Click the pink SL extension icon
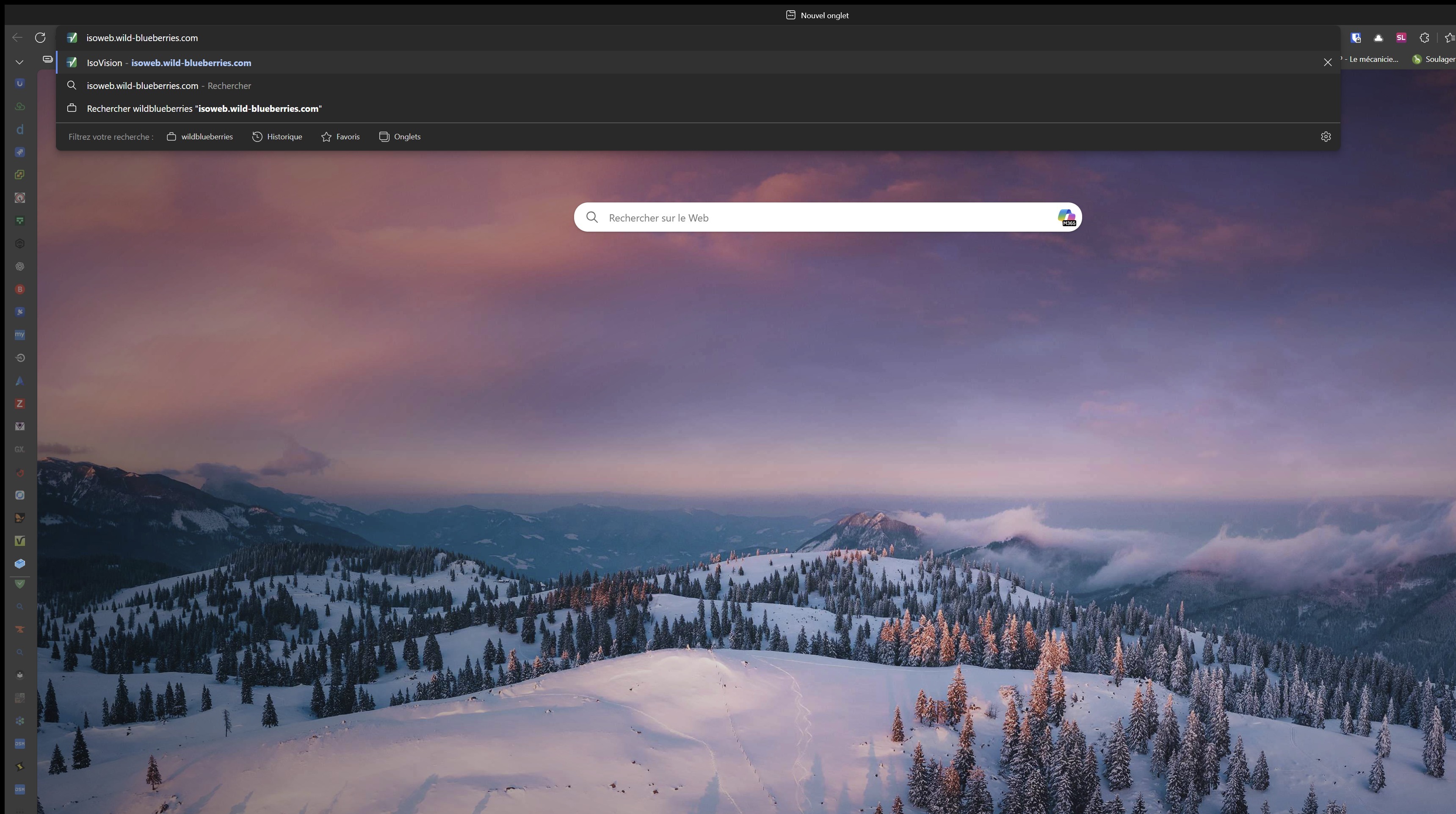 pos(1401,38)
